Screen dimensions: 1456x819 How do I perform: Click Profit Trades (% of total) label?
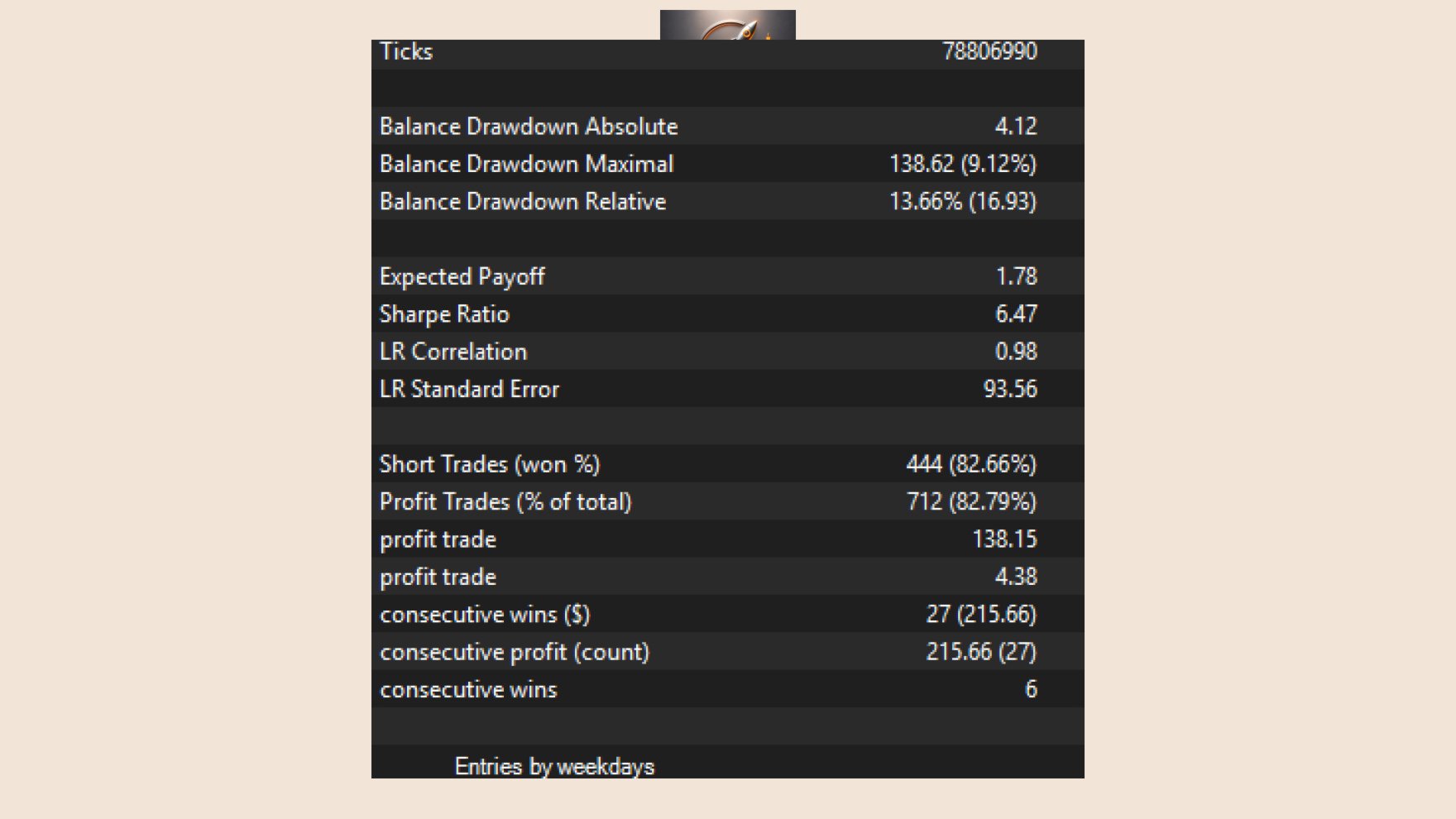tap(505, 502)
